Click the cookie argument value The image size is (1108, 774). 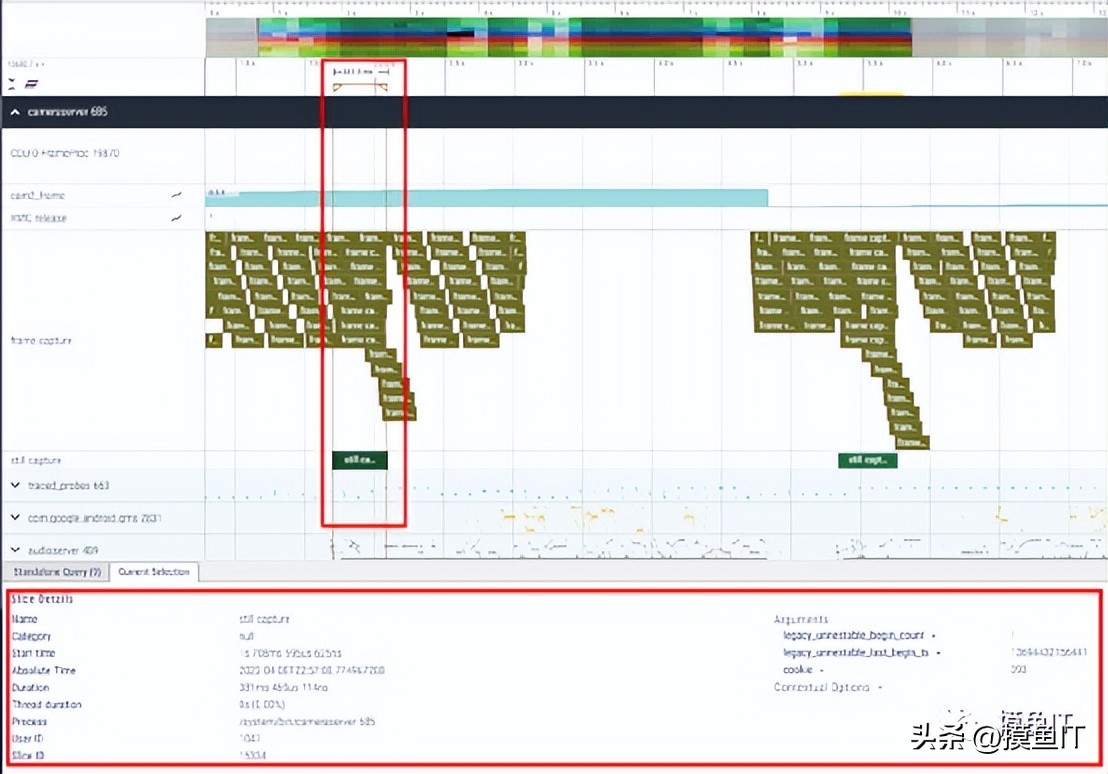(1018, 669)
